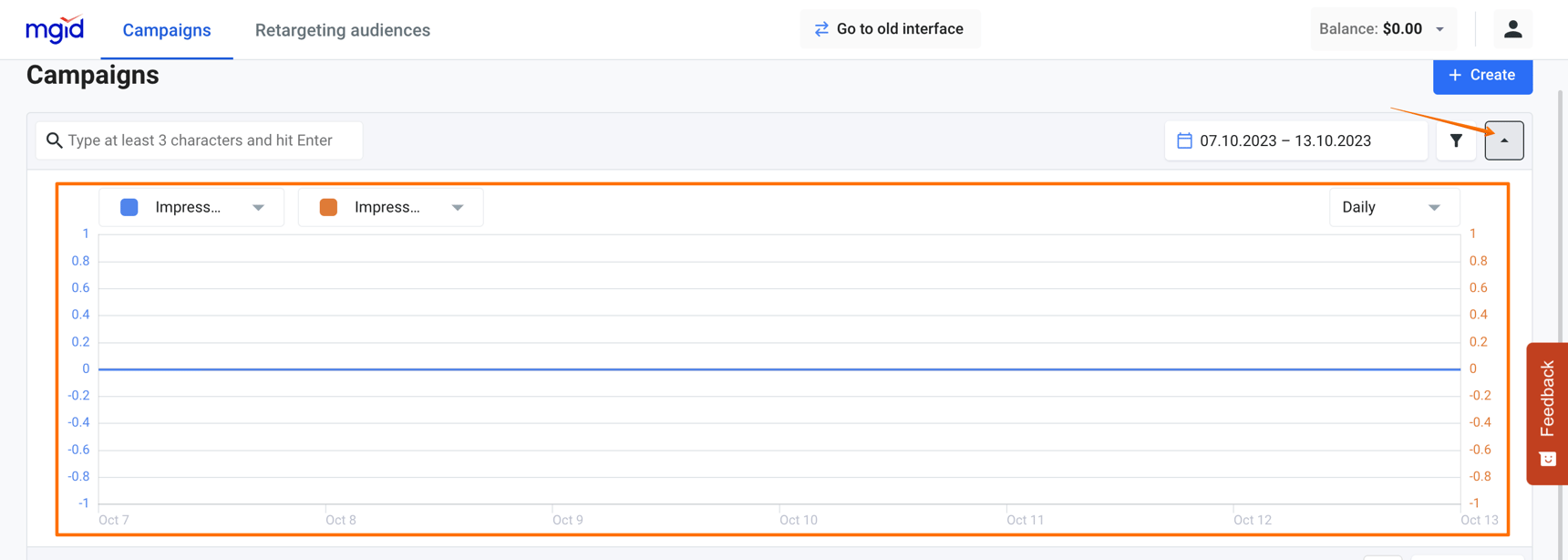The height and width of the screenshot is (560, 1568).
Task: Open the filter funnel icon
Action: coord(1456,140)
